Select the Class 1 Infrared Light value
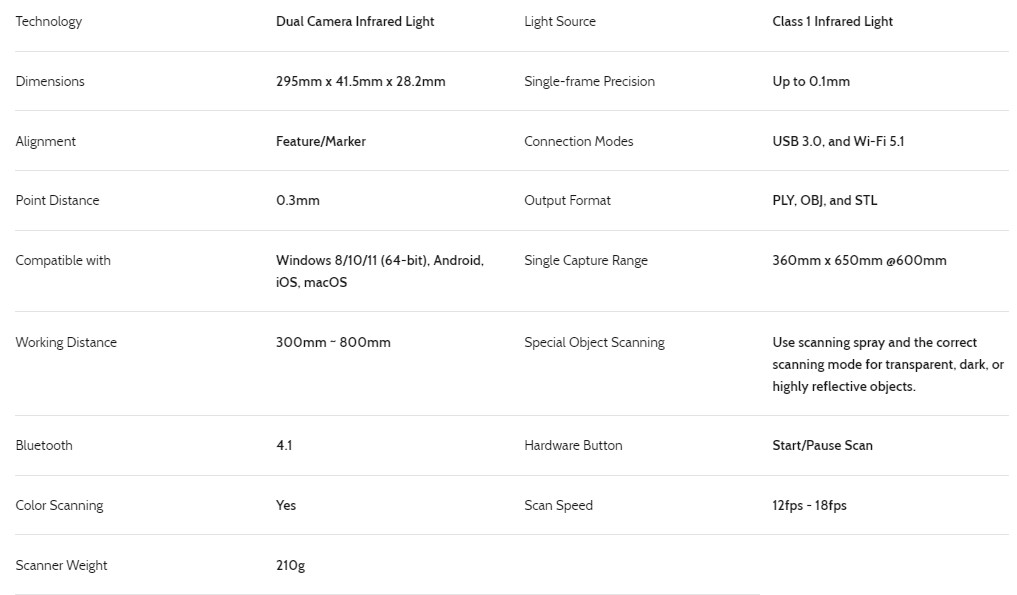Screen dimensions: 1017x595 pos(832,21)
